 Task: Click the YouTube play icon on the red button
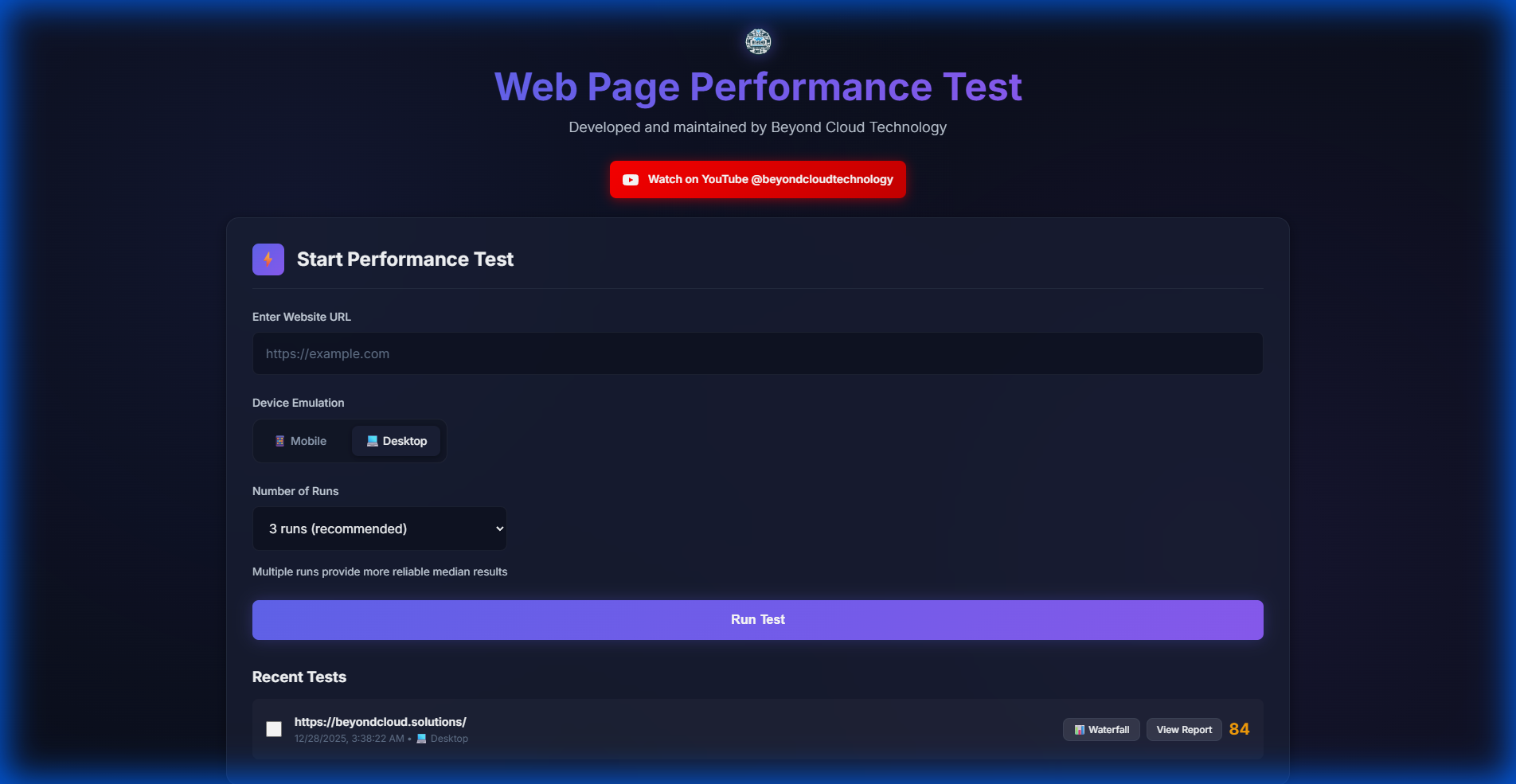pos(631,179)
